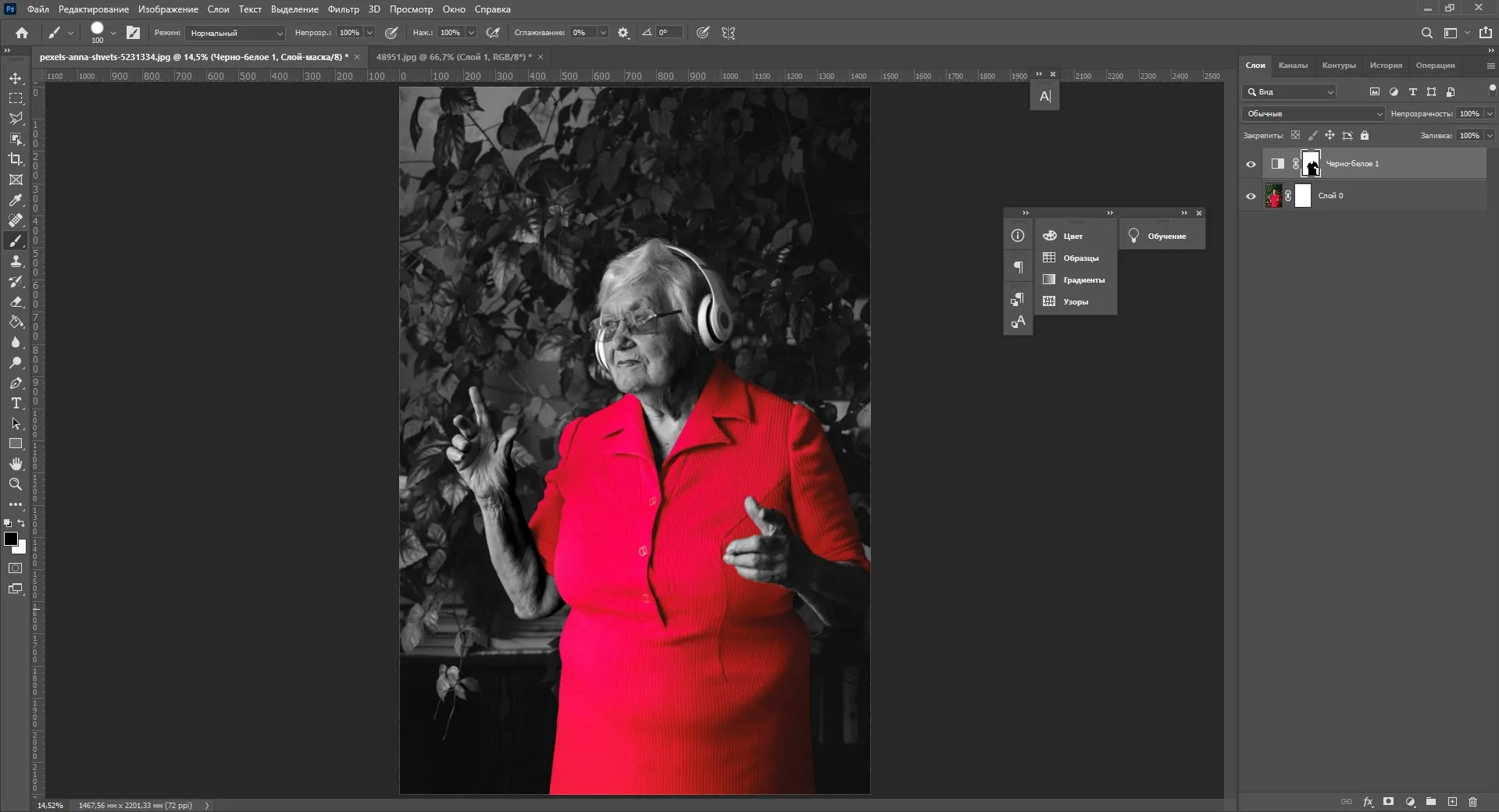The image size is (1499, 812).
Task: Toggle lock image pixels brush icon
Action: coord(1312,135)
